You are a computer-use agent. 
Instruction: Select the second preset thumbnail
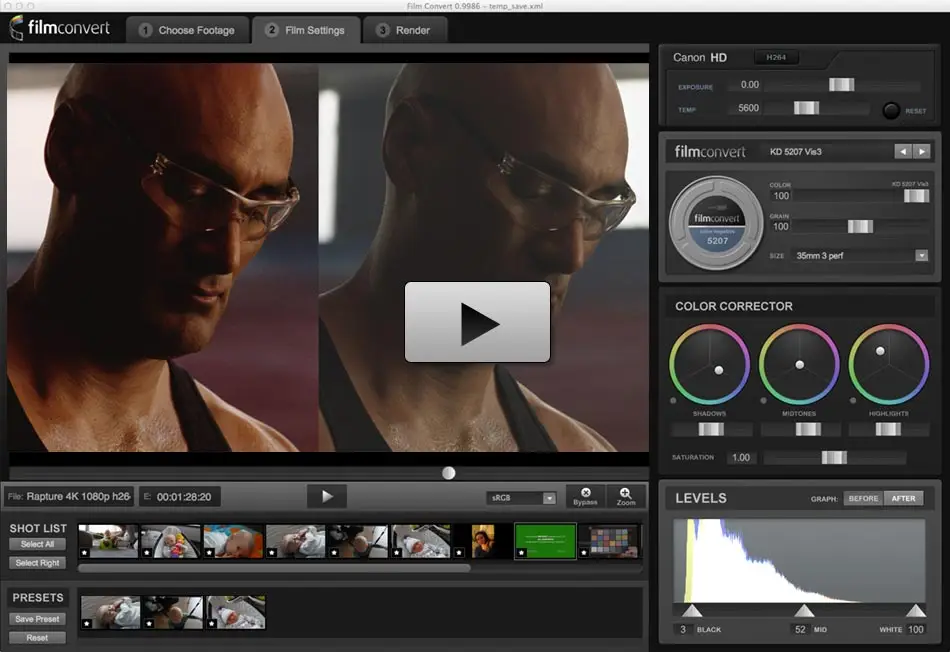(173, 612)
